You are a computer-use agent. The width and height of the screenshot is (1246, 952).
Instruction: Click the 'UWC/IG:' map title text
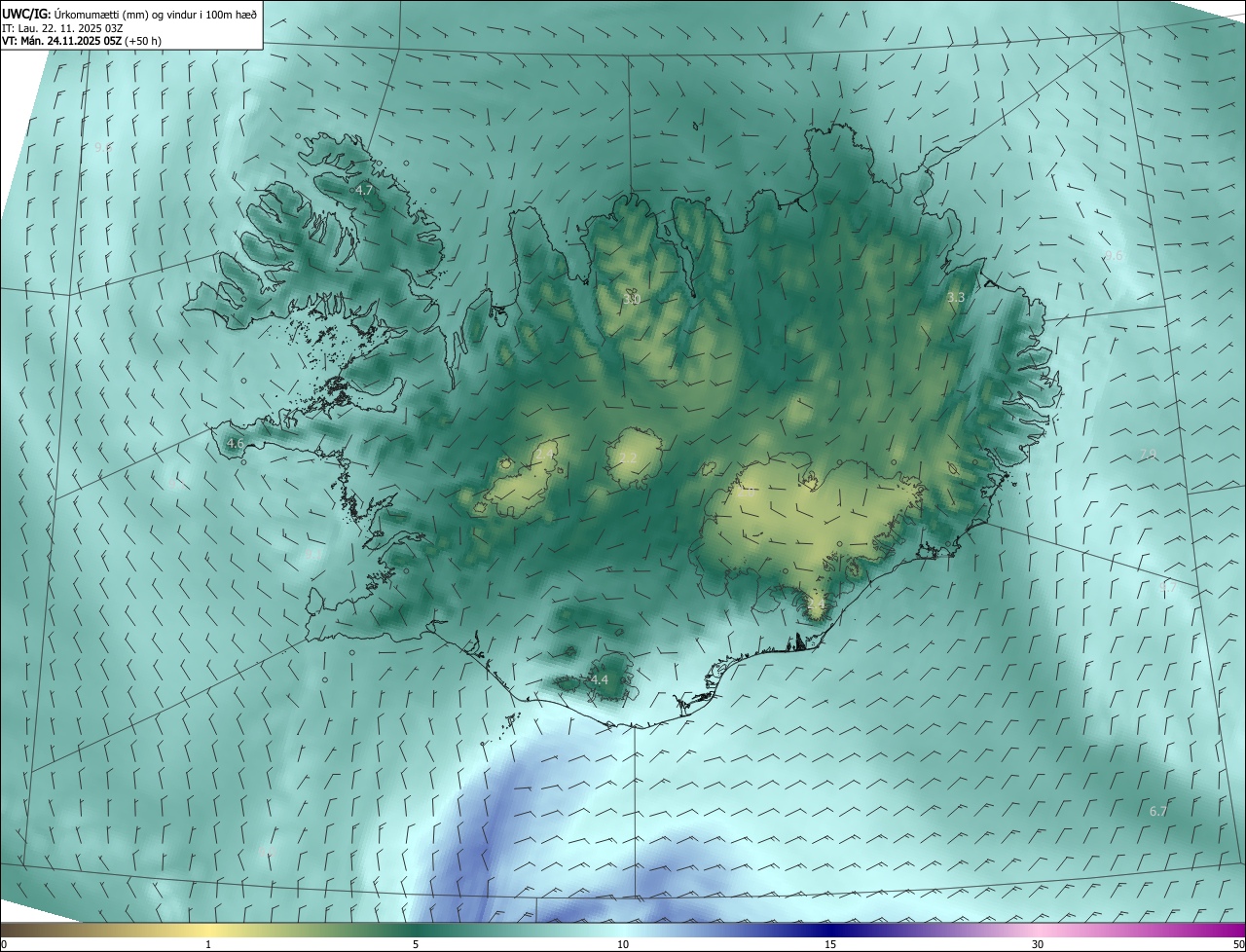tap(26, 14)
